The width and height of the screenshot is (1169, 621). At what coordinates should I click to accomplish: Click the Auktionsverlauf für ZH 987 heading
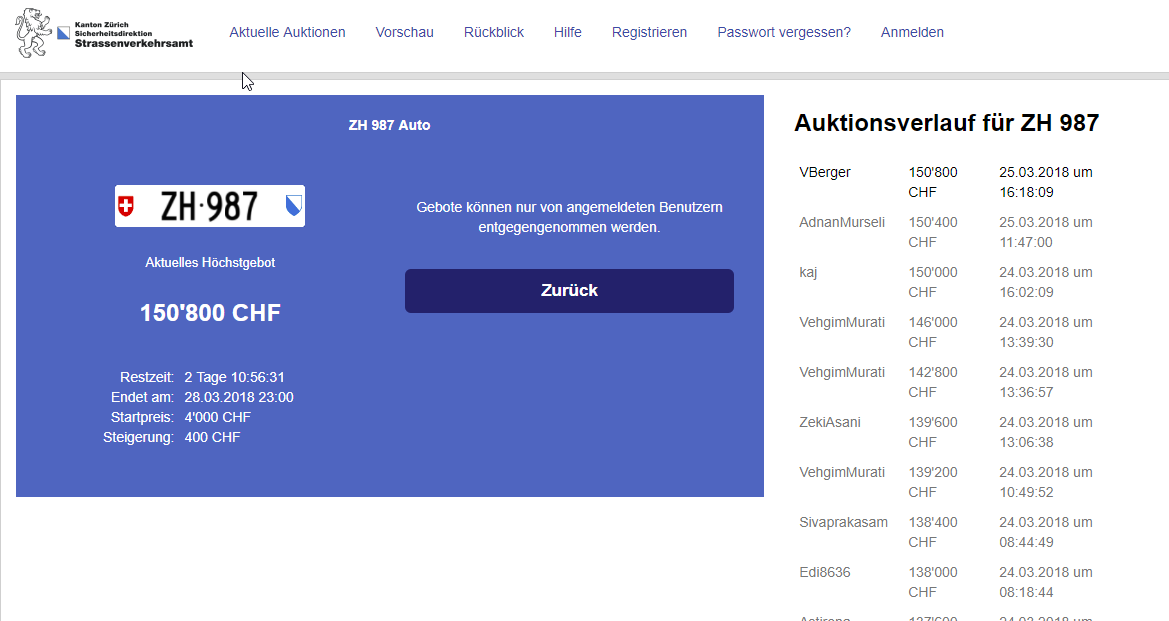click(946, 123)
